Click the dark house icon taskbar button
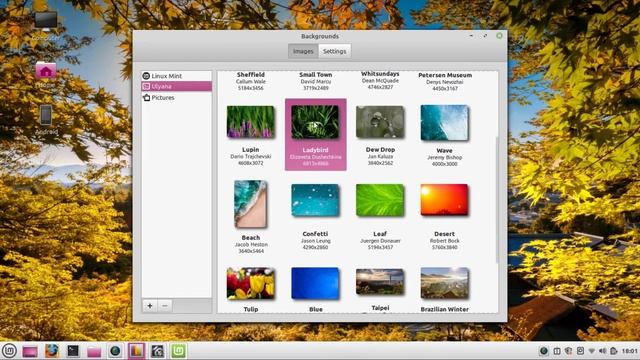 tap(158, 351)
